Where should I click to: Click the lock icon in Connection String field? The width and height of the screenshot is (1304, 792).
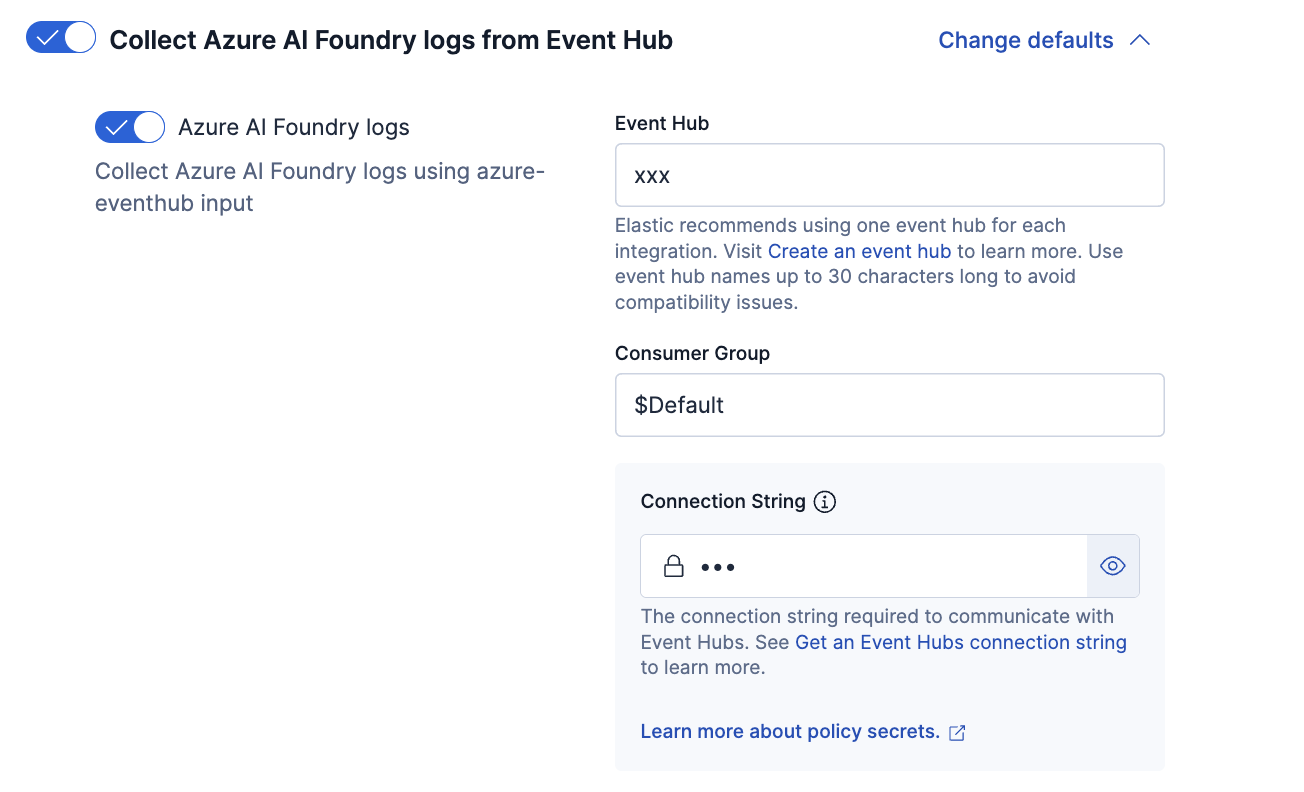click(x=674, y=567)
